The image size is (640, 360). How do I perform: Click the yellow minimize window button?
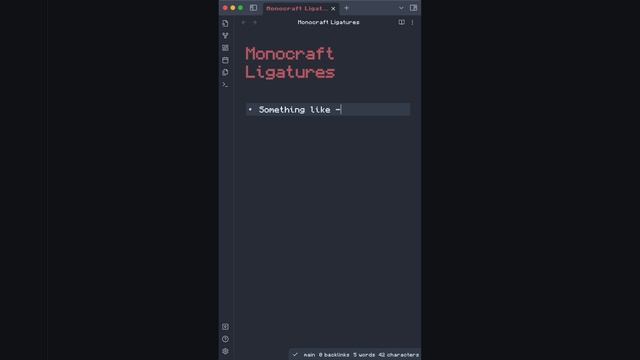[x=233, y=8]
